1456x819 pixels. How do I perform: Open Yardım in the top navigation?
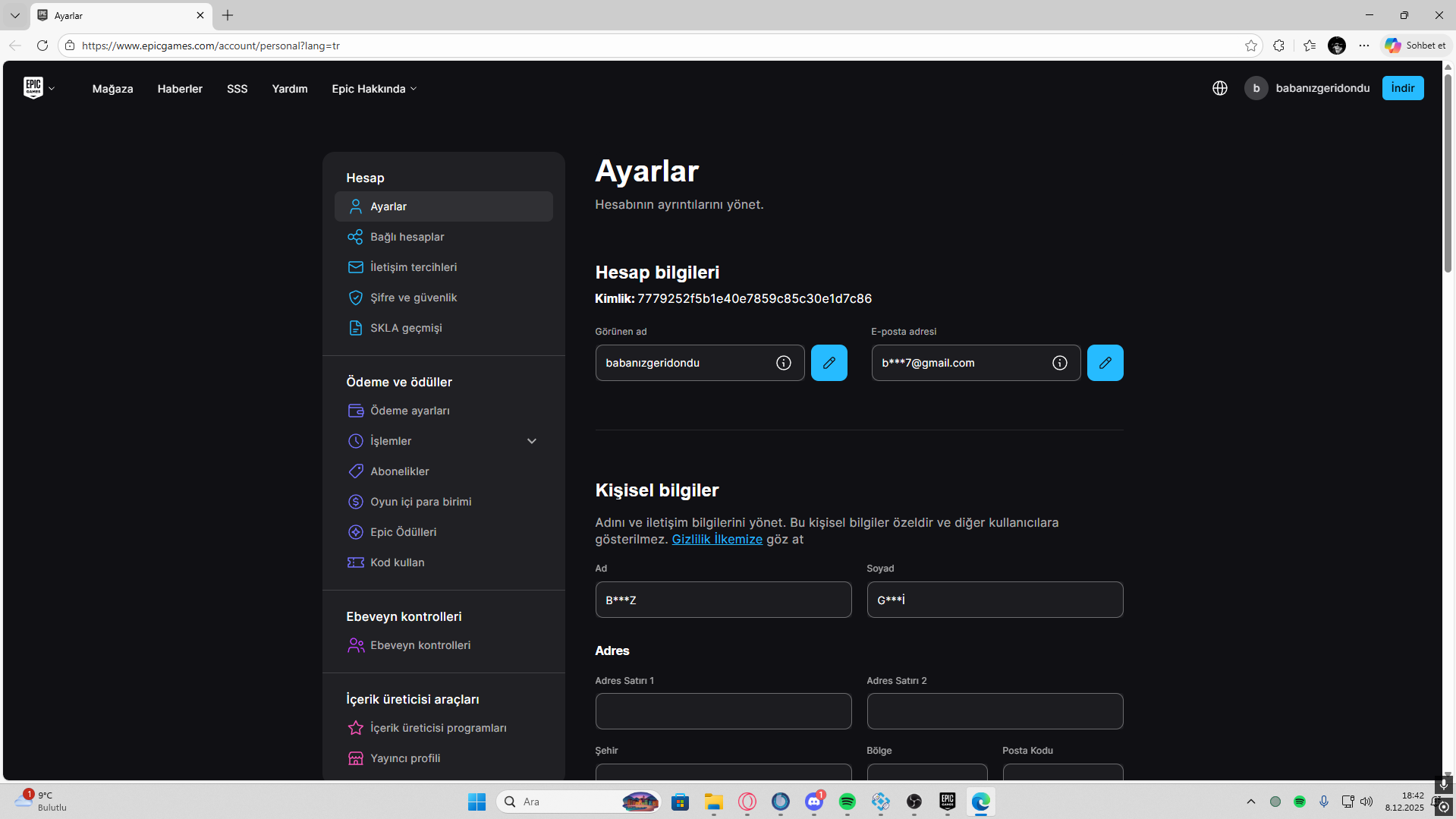pyautogui.click(x=290, y=89)
